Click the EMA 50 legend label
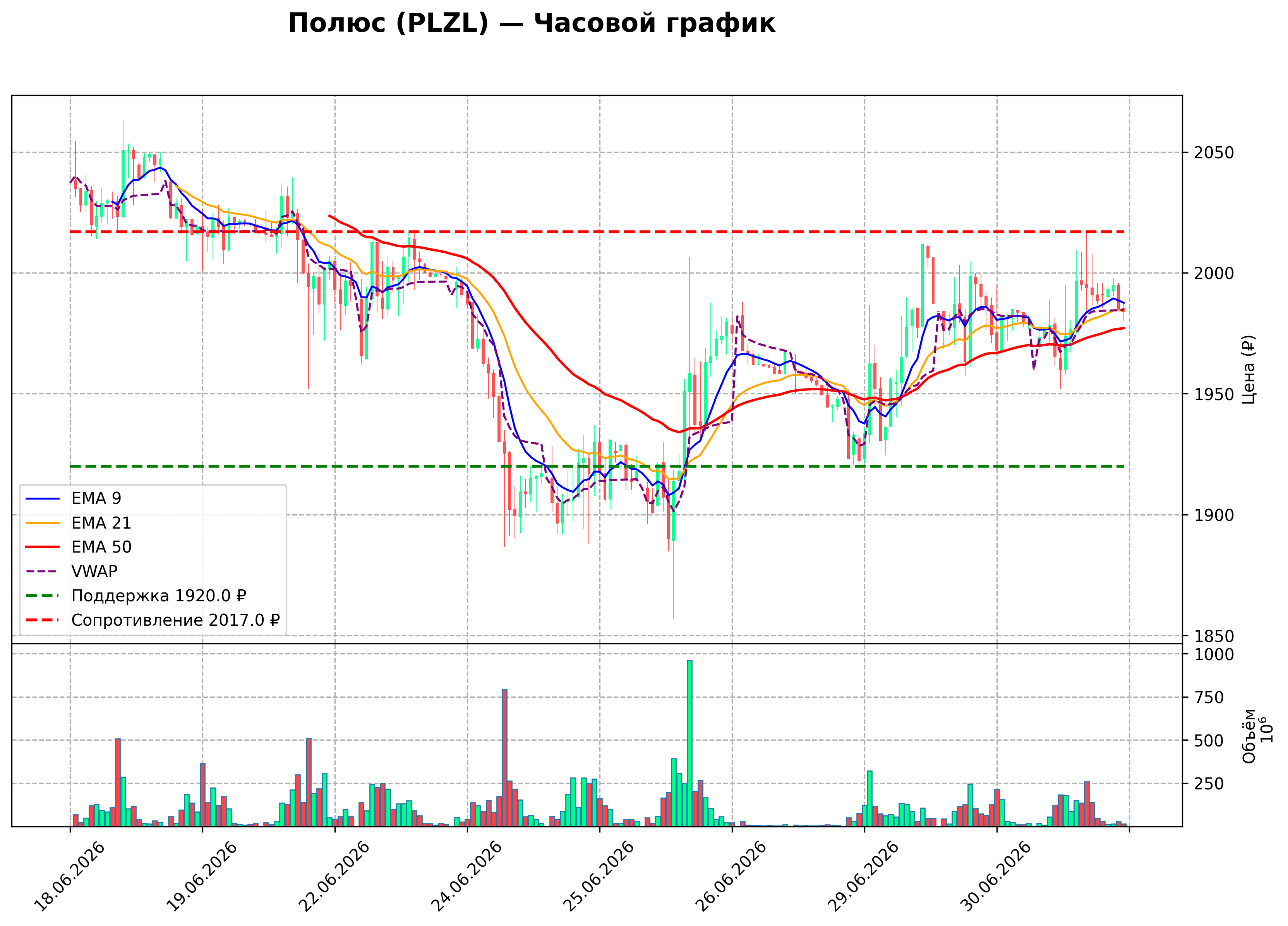Screen dimensions: 1288x926 point(102,547)
